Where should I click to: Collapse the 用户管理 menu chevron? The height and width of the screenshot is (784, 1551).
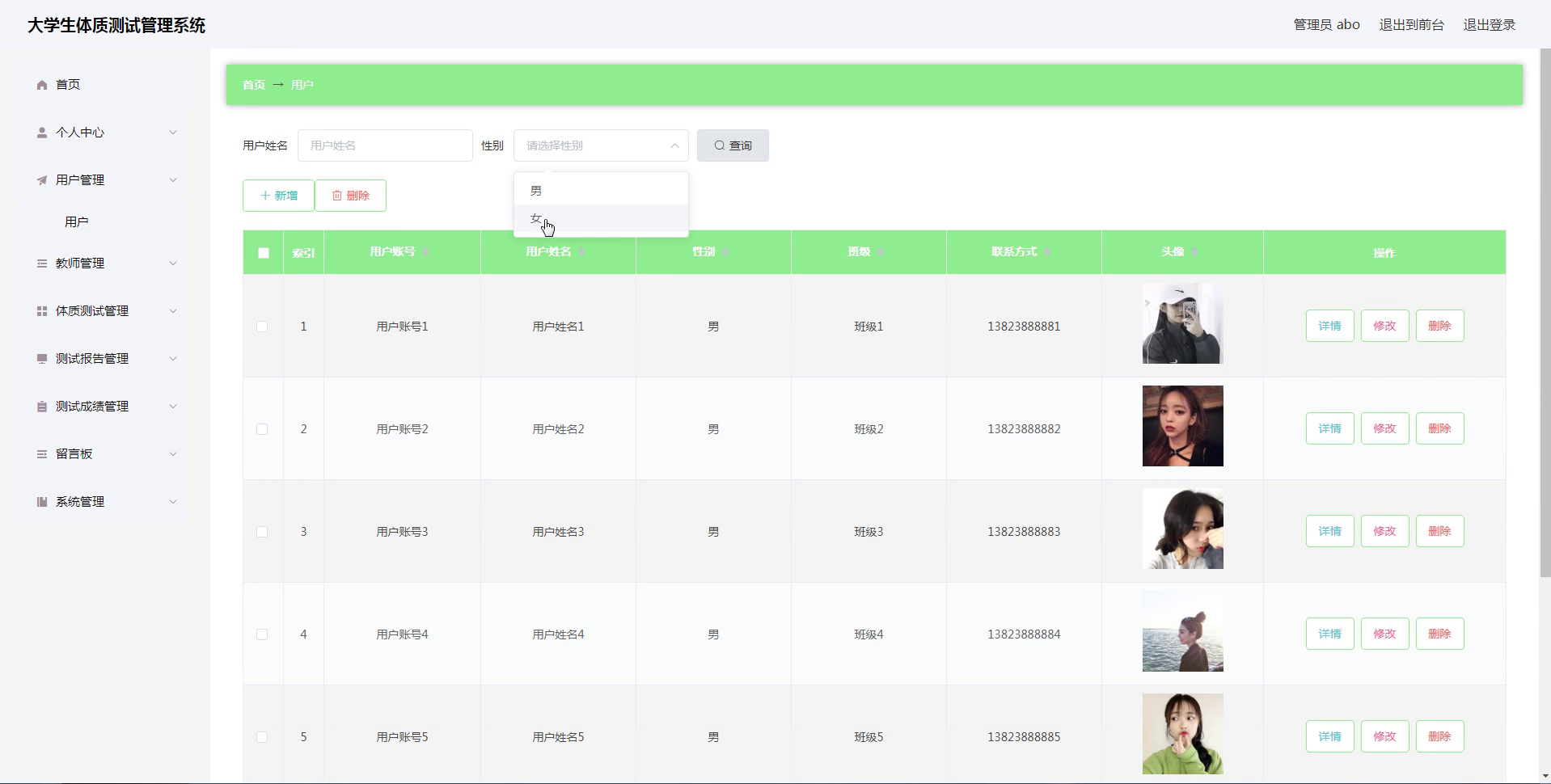point(173,180)
